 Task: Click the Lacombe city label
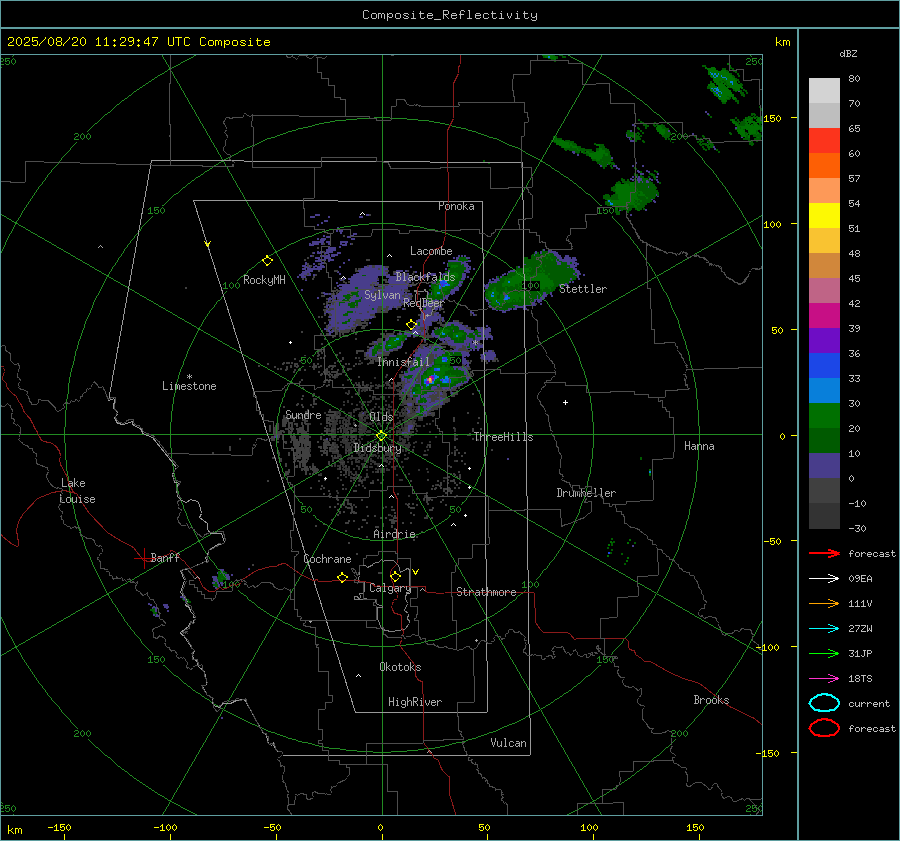coord(431,251)
